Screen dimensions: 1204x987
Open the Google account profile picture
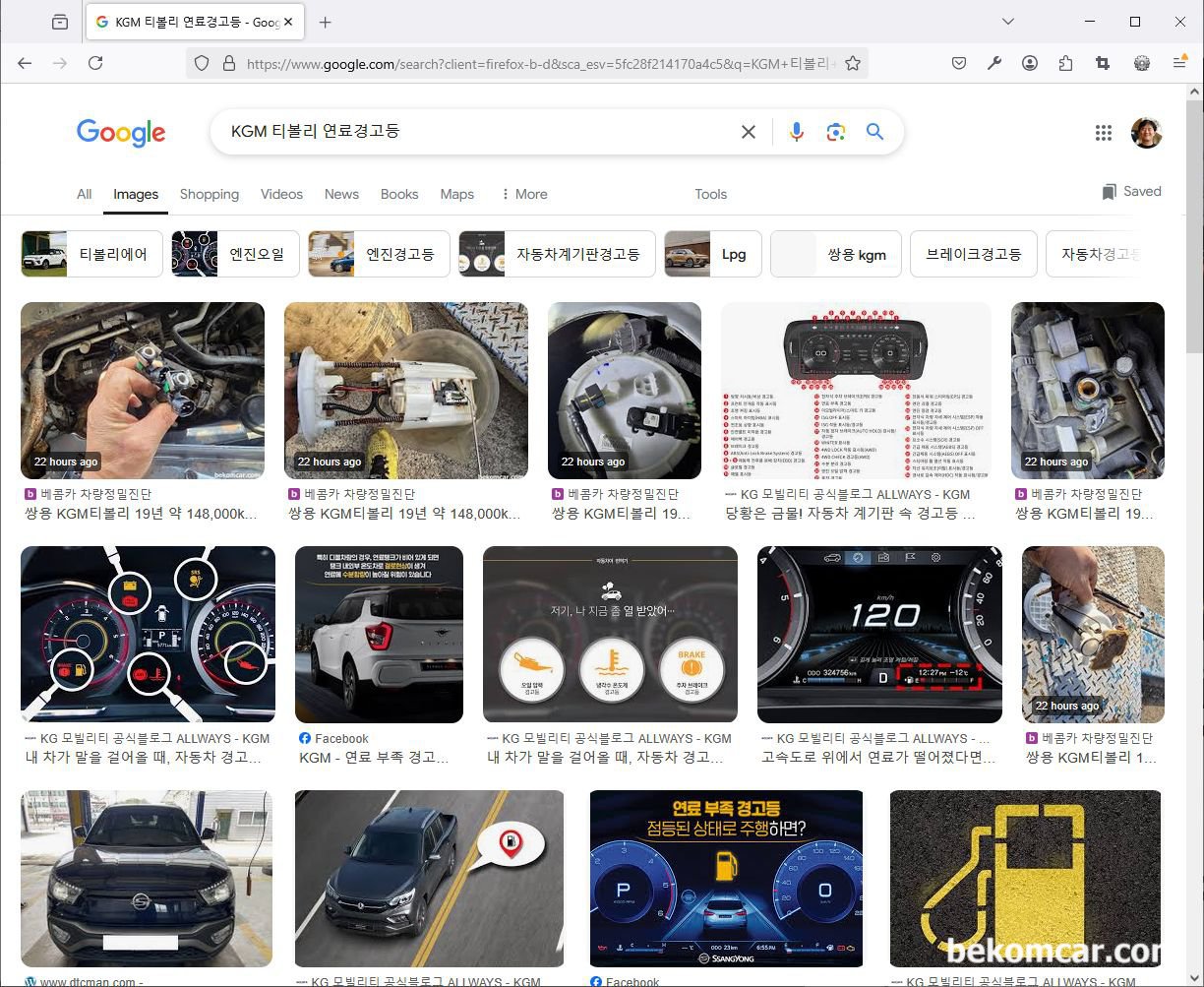(1147, 133)
